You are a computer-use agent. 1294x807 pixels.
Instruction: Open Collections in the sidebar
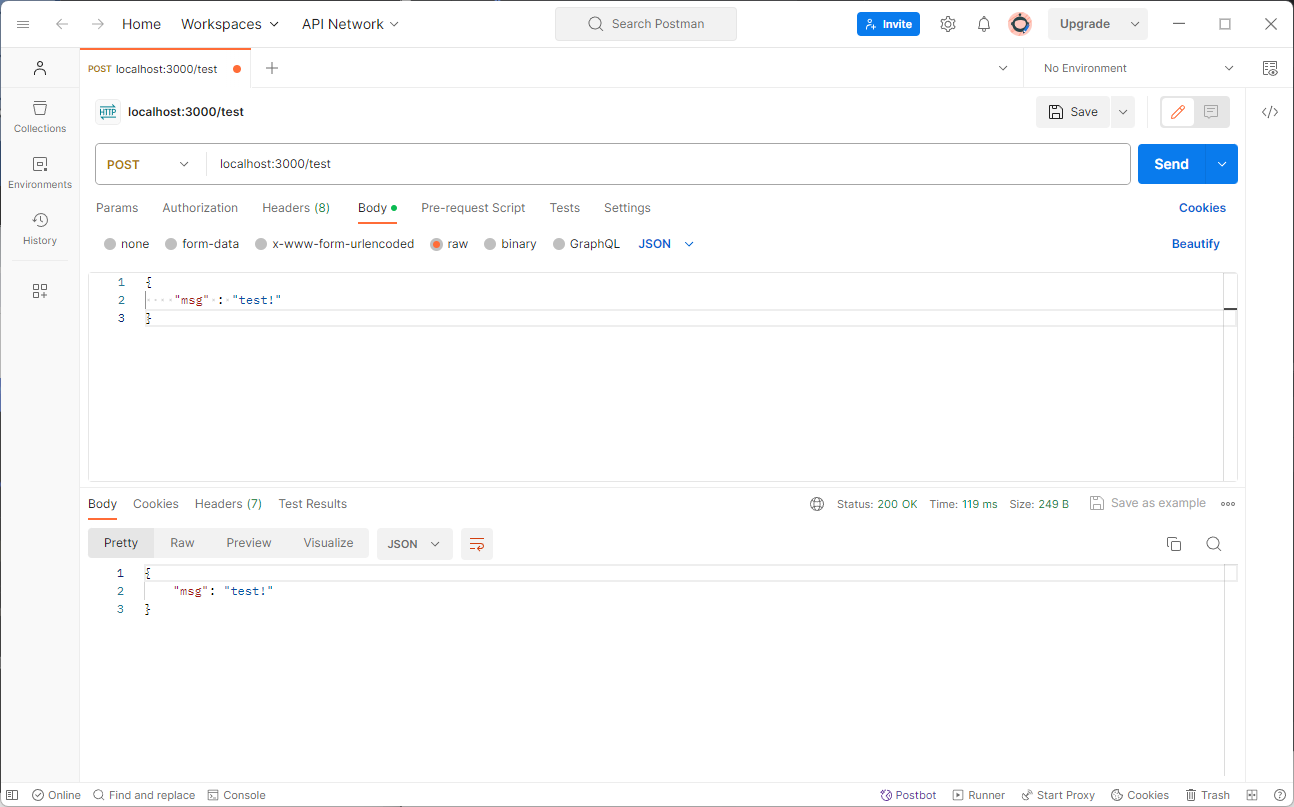(40, 117)
